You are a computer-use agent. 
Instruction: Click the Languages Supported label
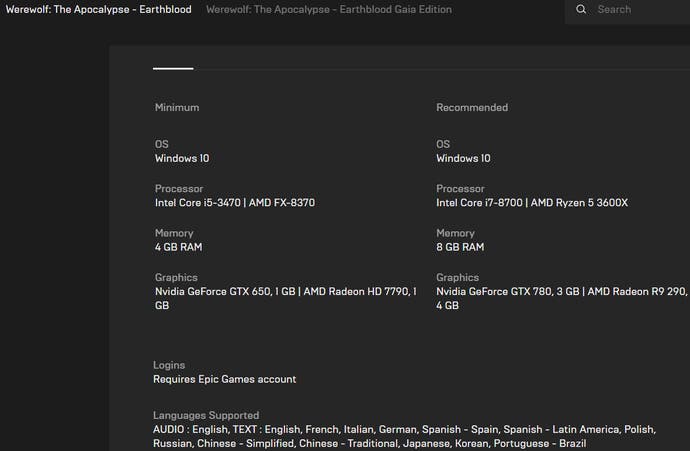206,415
